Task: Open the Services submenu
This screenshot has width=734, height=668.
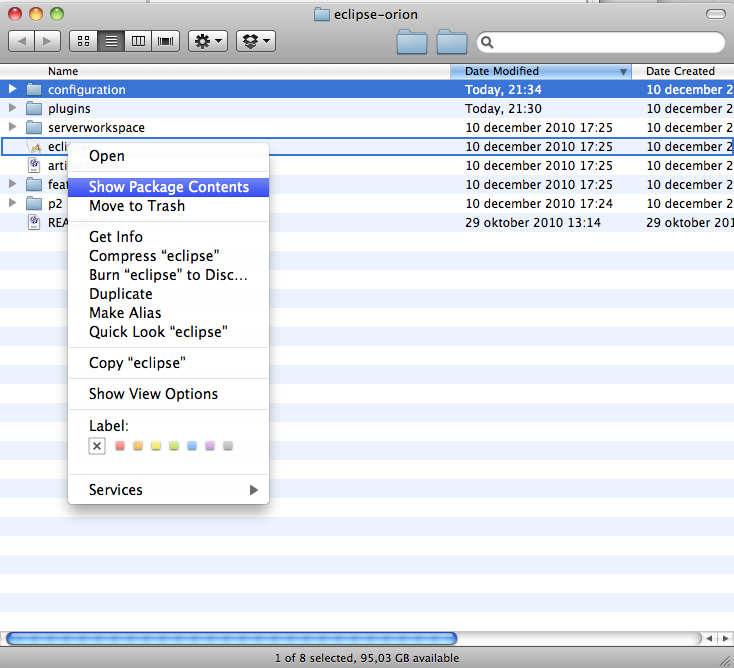Action: (x=169, y=490)
